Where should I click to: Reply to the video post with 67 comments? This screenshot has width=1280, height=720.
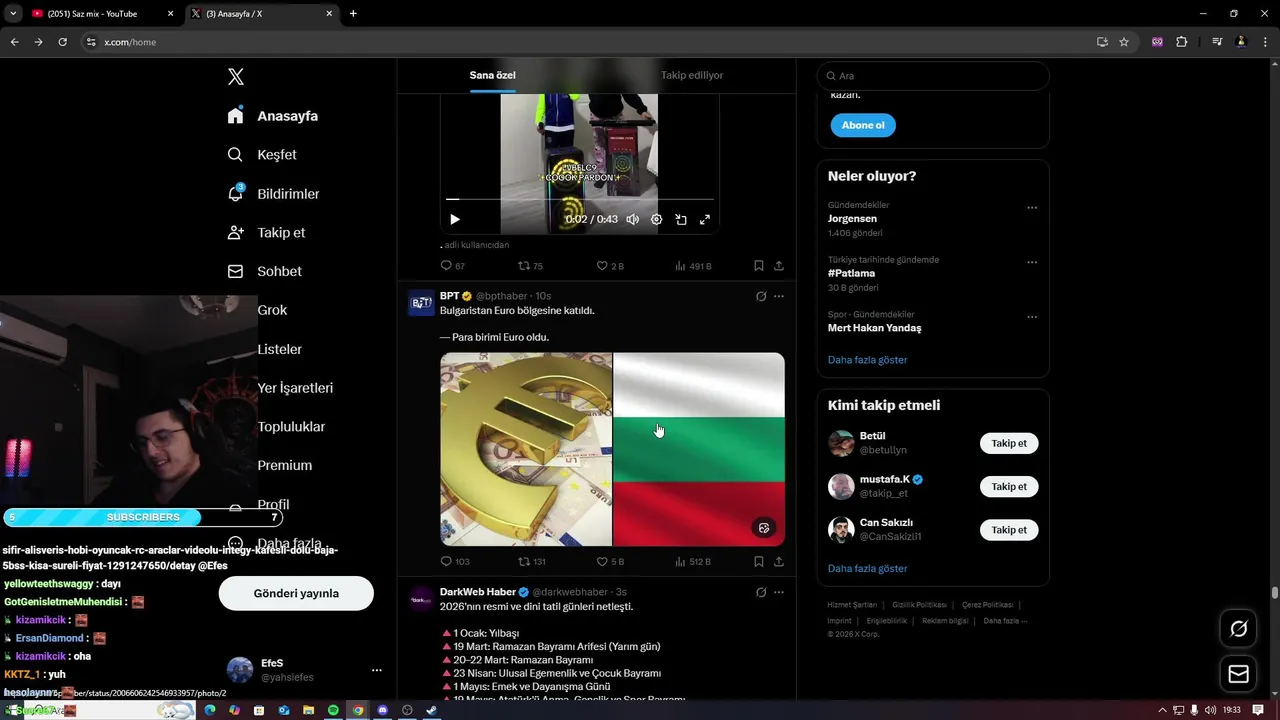click(453, 266)
